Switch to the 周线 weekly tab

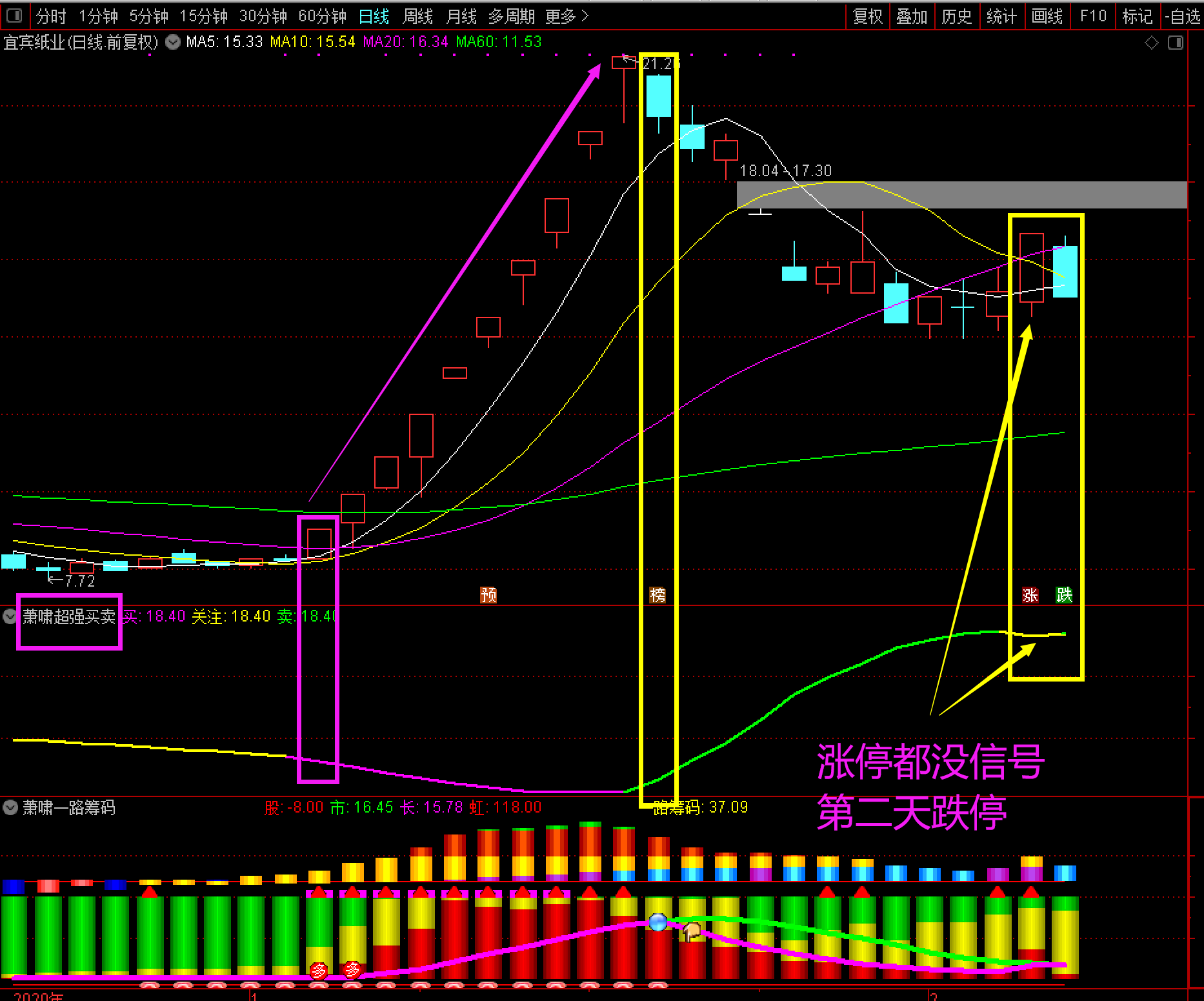(417, 16)
